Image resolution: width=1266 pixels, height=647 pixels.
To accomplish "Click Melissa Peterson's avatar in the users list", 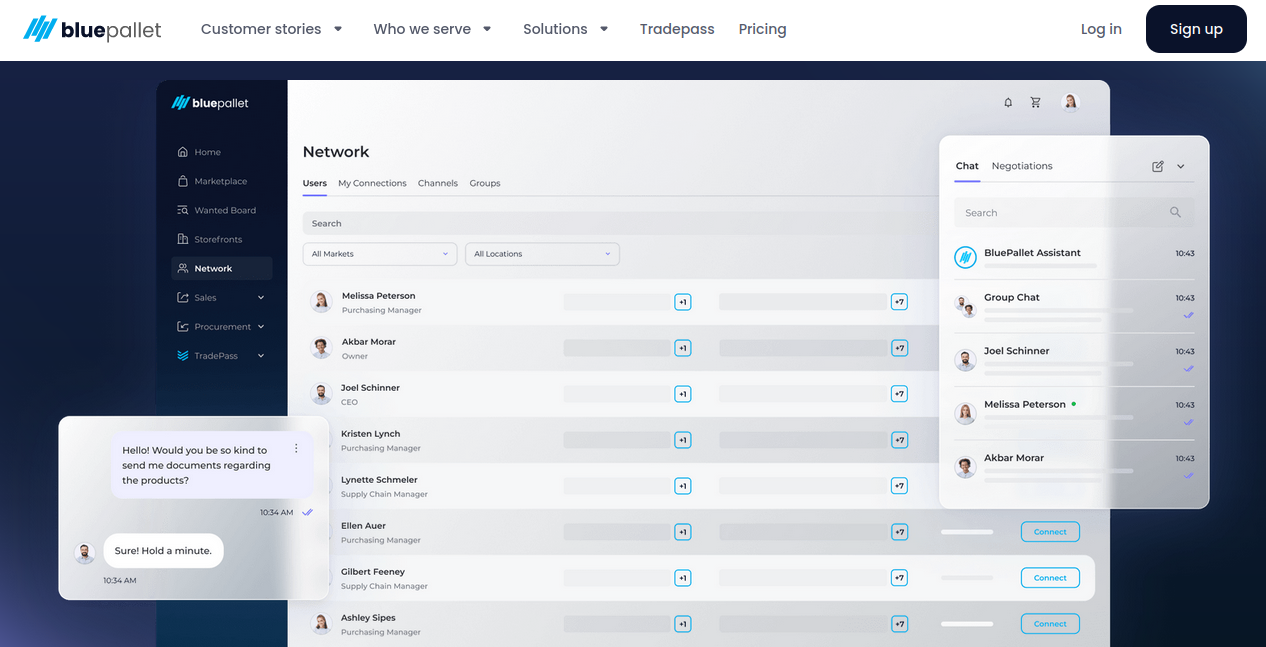I will [x=321, y=301].
